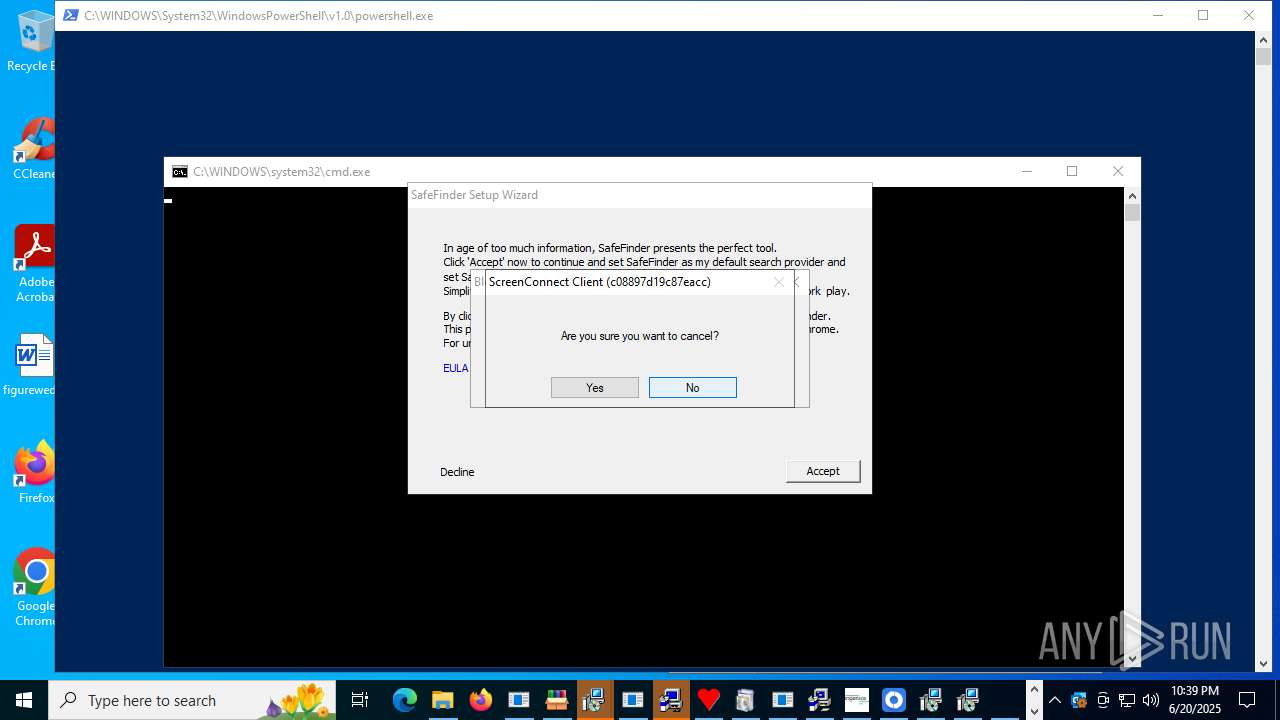The image size is (1280, 720).
Task: Open the red heart app on the taskbar
Action: [x=708, y=700]
